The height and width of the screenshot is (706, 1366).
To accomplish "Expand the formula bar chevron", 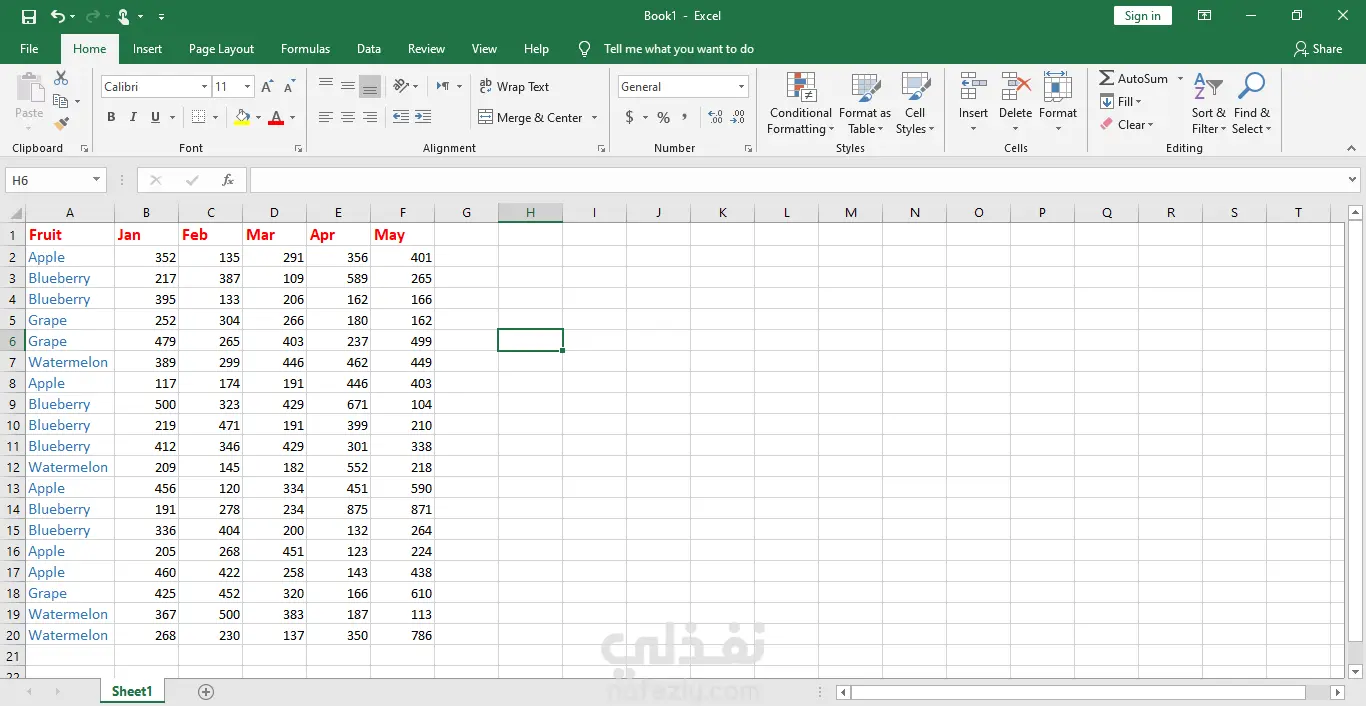I will point(1352,180).
